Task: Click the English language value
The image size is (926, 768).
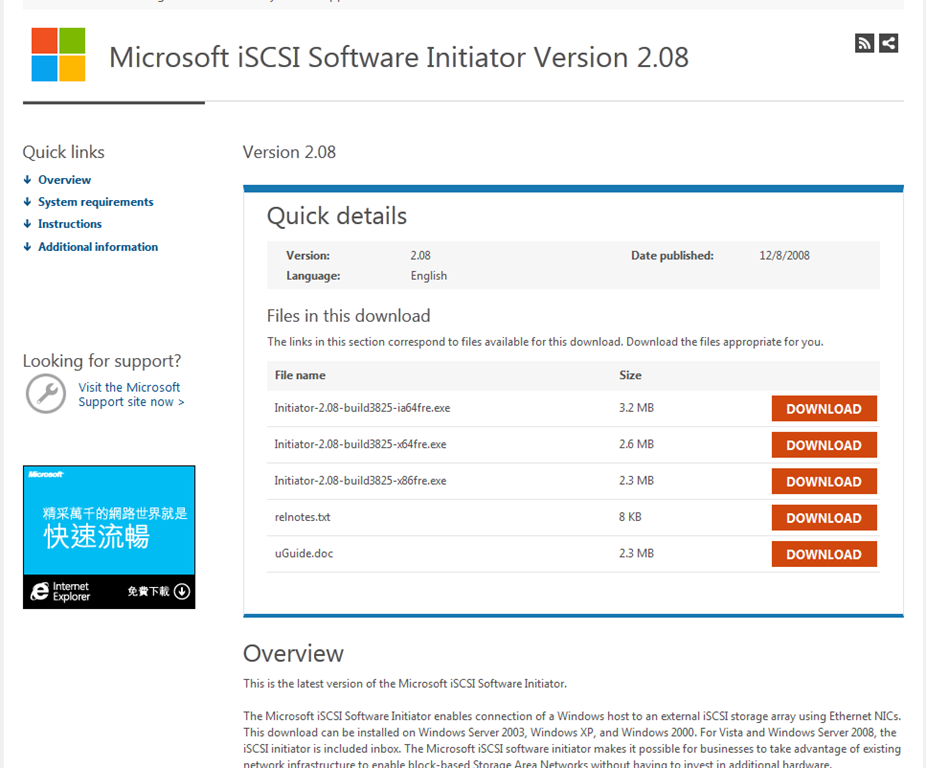Action: [429, 276]
